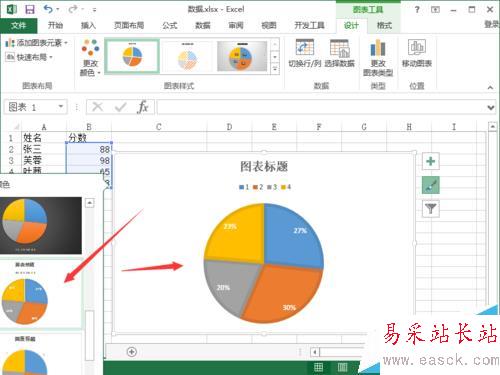Screen dimensions: 500x375
Task: Redo the action in quick access toolbar
Action: [x=73, y=9]
